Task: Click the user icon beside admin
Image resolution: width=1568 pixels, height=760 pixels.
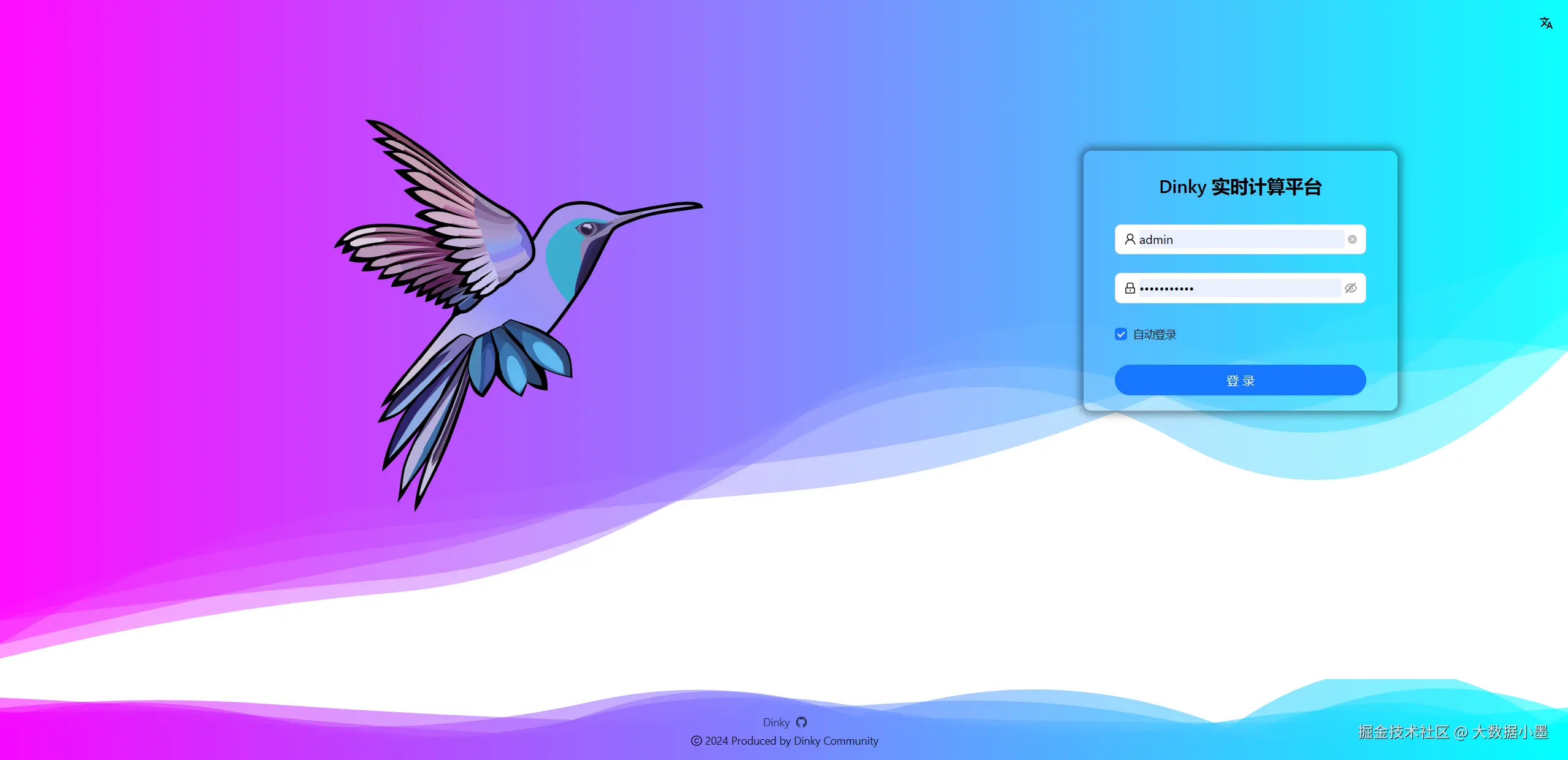Action: click(1130, 239)
